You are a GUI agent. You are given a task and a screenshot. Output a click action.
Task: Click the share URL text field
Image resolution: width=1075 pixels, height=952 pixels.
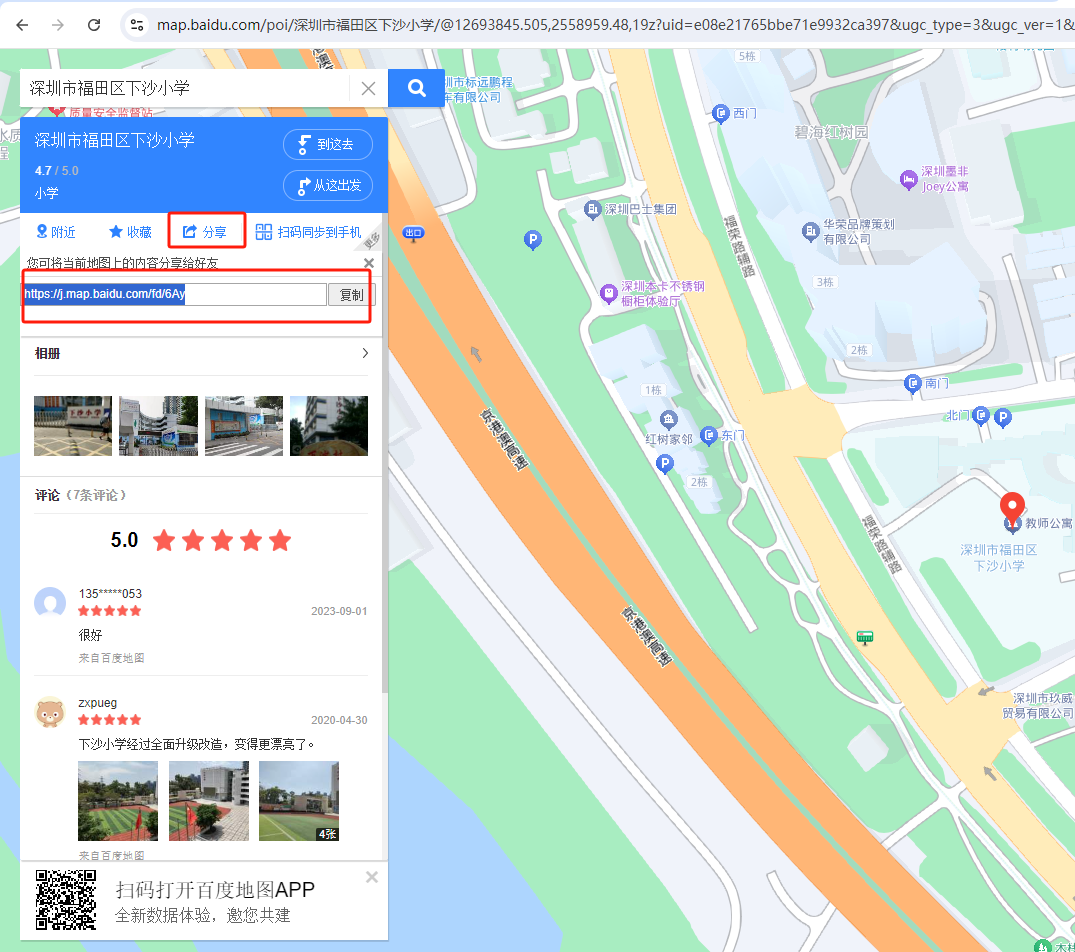(x=174, y=294)
